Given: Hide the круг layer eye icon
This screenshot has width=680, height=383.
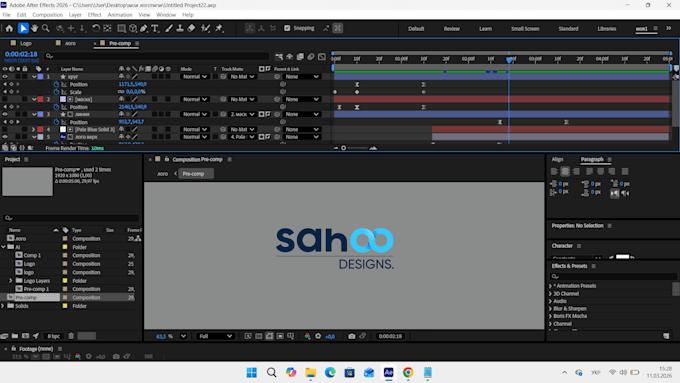Looking at the screenshot, I should coord(5,77).
